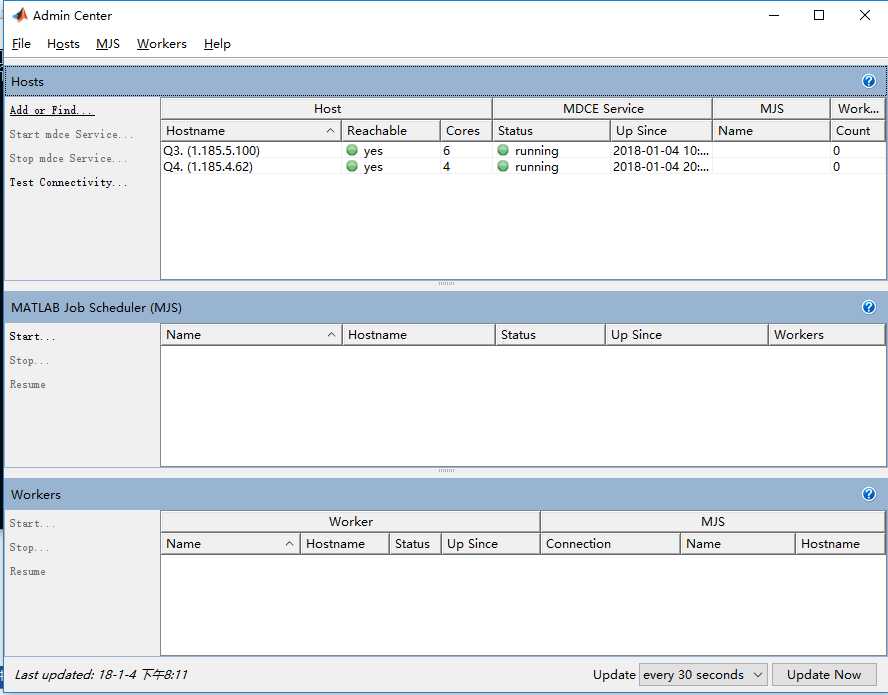
Task: Click Start mdce Service link
Action: click(x=71, y=134)
